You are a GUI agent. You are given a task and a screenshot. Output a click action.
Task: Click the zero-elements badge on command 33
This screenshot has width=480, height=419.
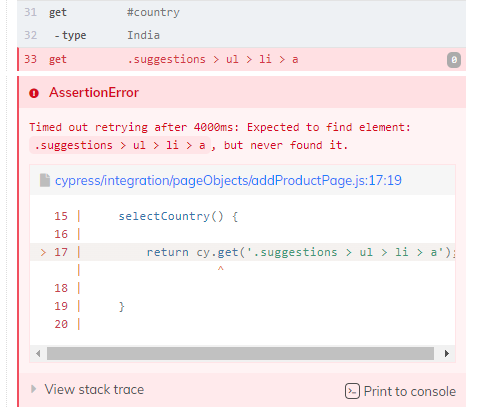[454, 60]
